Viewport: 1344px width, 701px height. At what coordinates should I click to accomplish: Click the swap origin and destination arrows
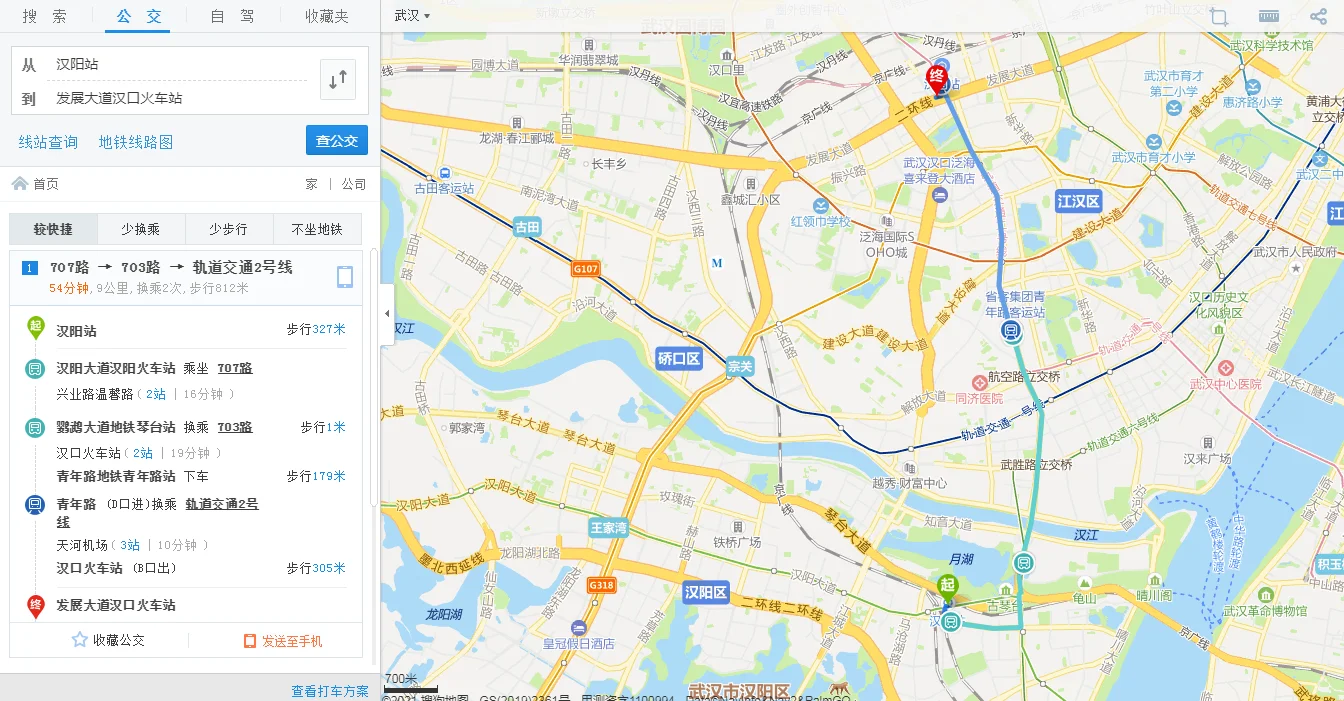coord(337,79)
